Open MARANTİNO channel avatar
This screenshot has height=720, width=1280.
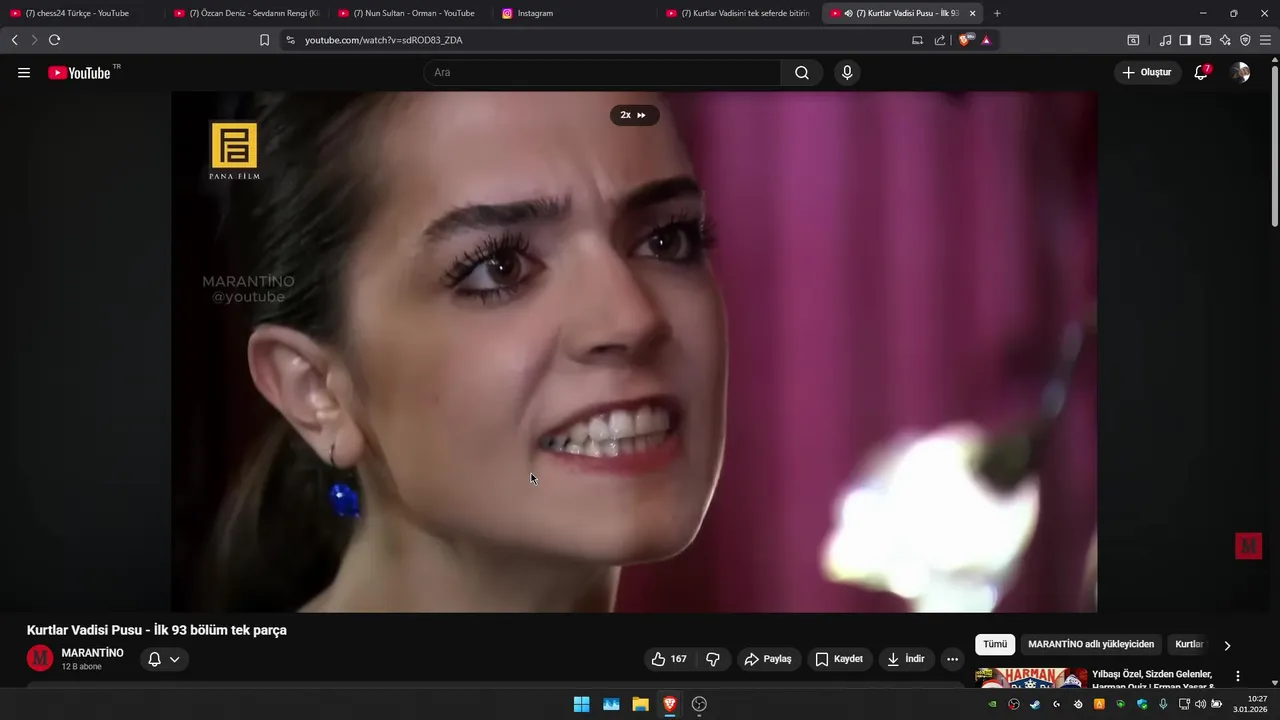[x=40, y=658]
